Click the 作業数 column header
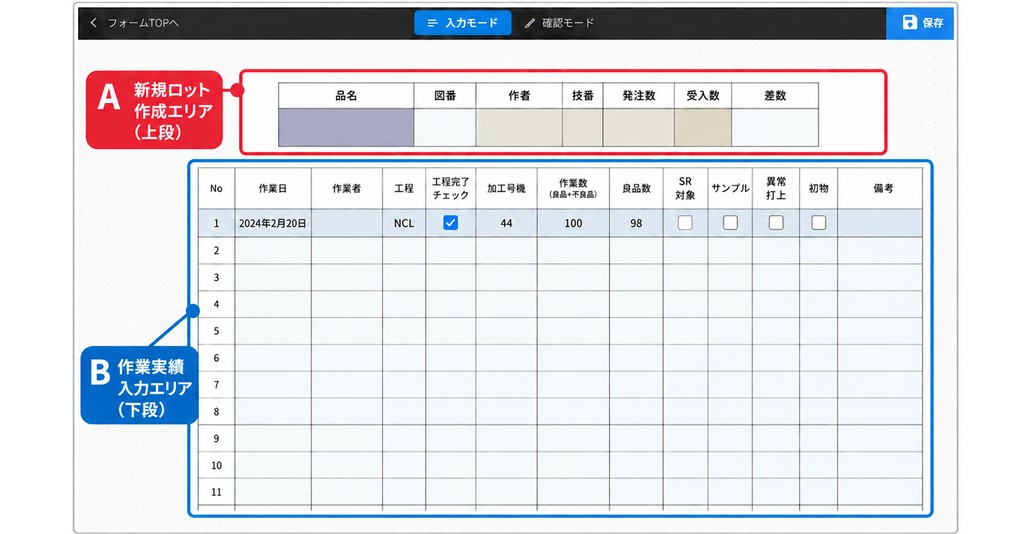The width and height of the screenshot is (1036, 534). click(x=574, y=188)
